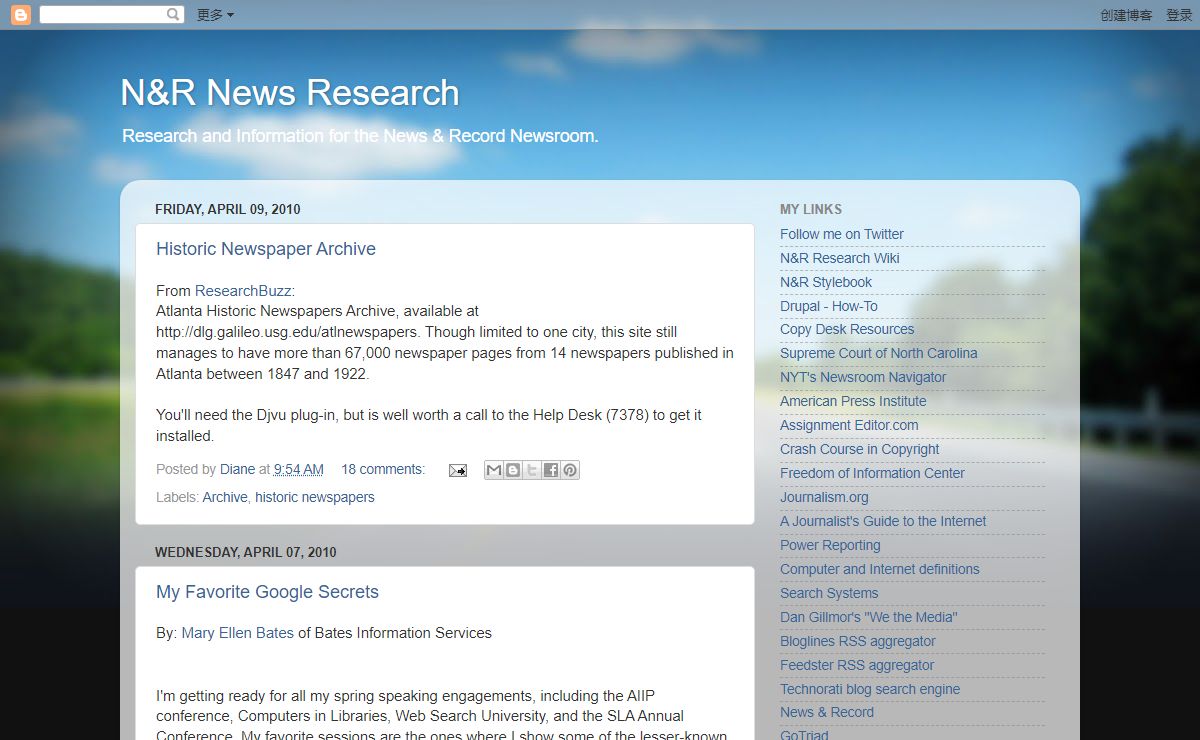Filter by historic newspapers label
1200x740 pixels.
click(x=315, y=497)
